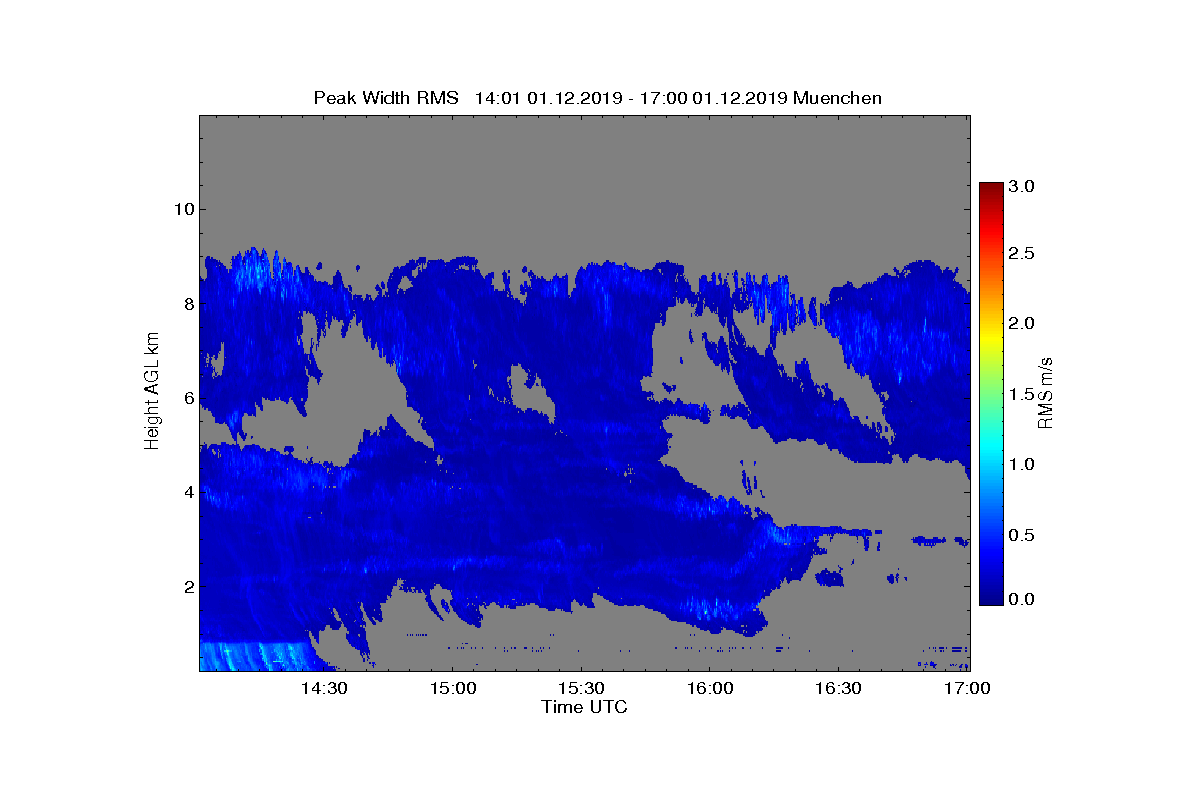The width and height of the screenshot is (1200, 800).
Task: Click the colorbar value 0.0
Action: tap(1021, 599)
